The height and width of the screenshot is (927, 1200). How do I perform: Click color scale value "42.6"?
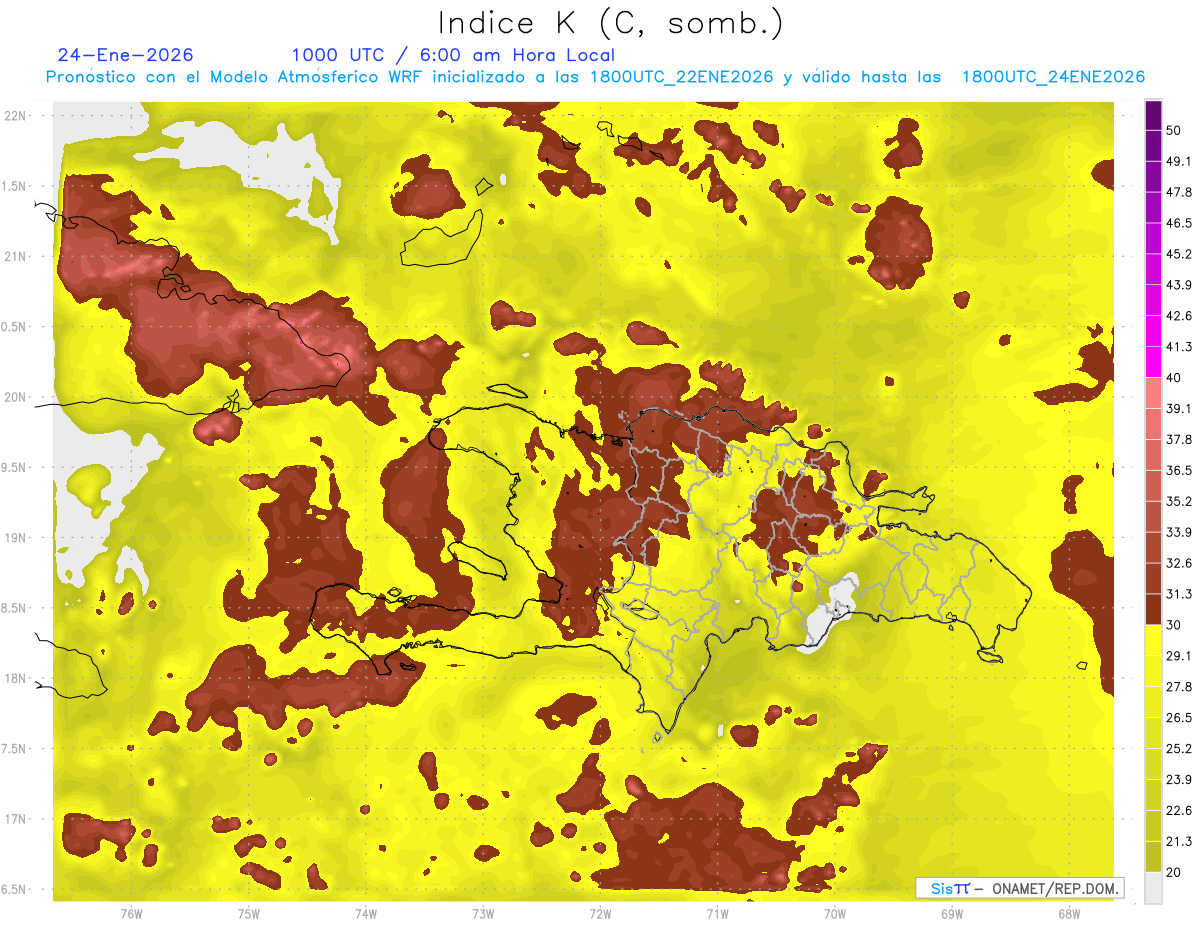[x=1178, y=316]
